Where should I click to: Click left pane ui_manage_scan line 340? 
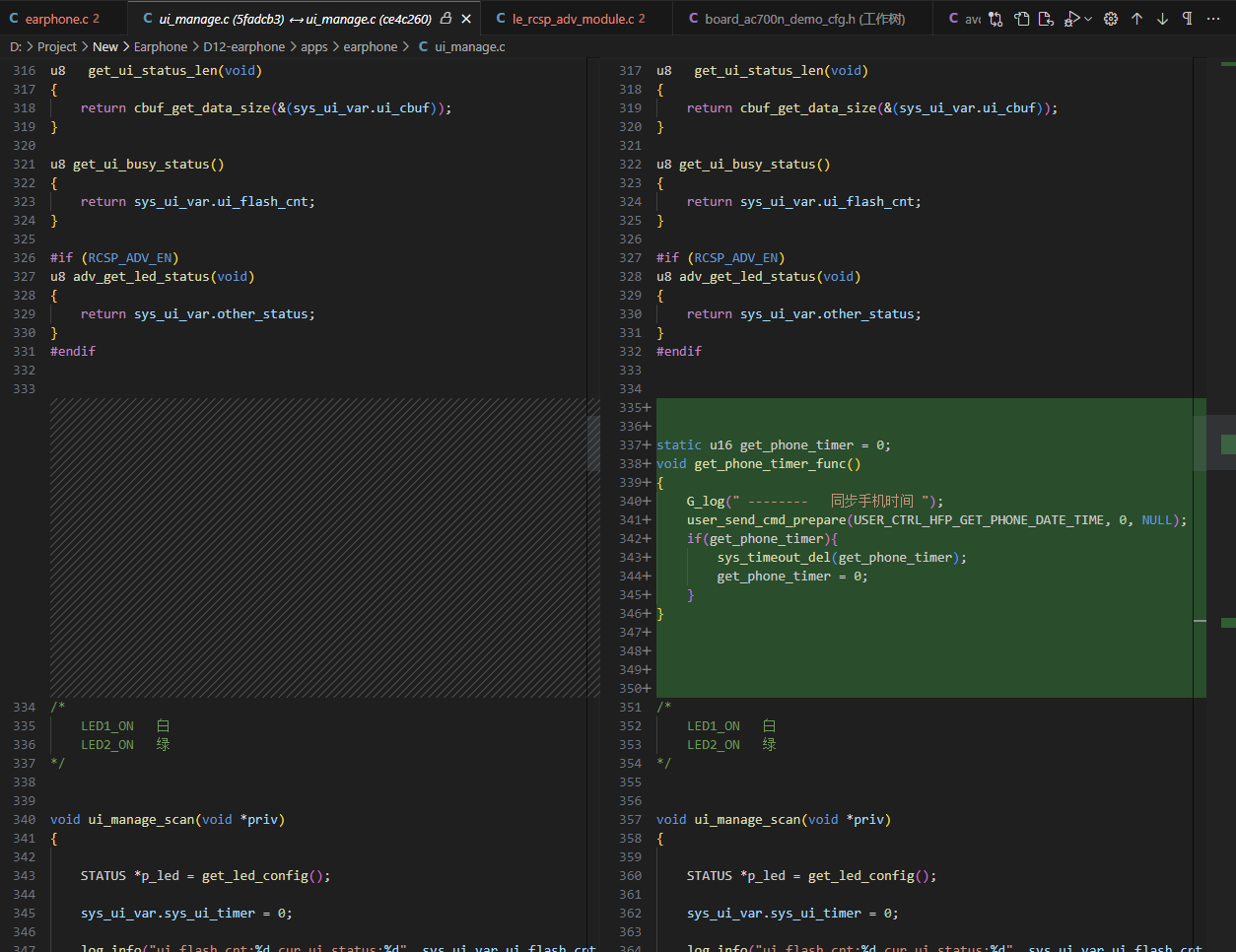pos(168,819)
